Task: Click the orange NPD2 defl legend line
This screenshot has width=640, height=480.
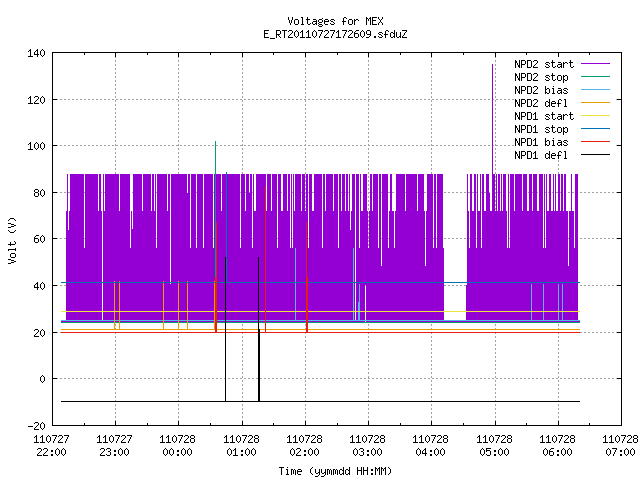Action: (x=596, y=102)
